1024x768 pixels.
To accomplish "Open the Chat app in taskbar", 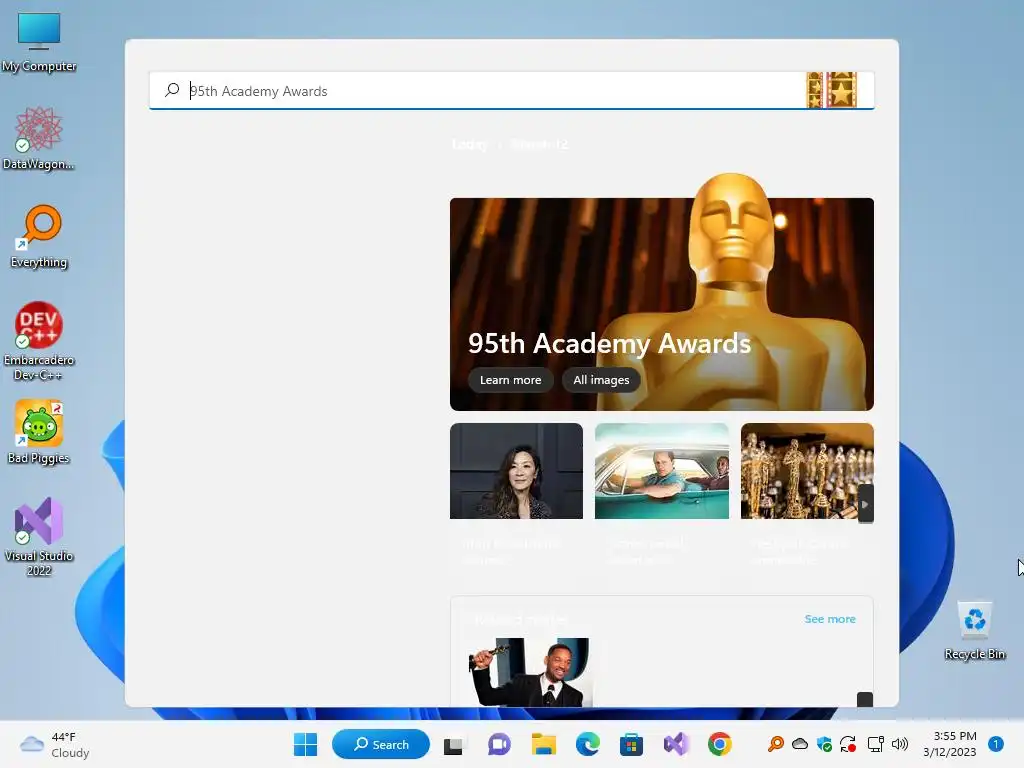I will click(x=499, y=744).
